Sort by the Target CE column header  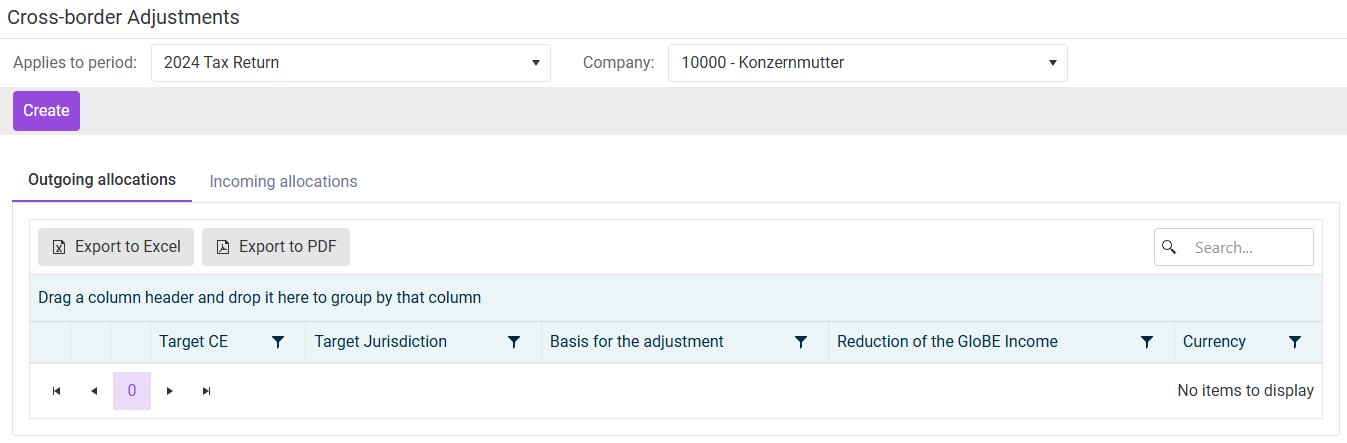point(194,342)
